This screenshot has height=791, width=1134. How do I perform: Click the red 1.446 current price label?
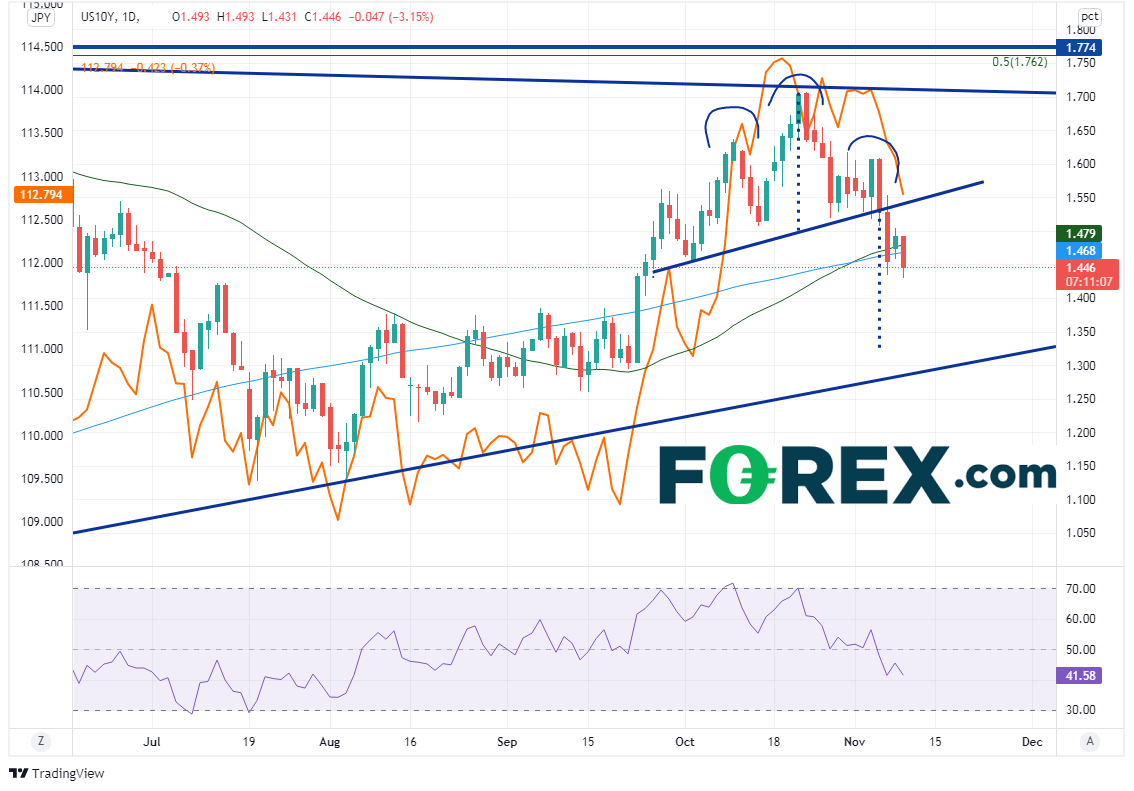1082,269
